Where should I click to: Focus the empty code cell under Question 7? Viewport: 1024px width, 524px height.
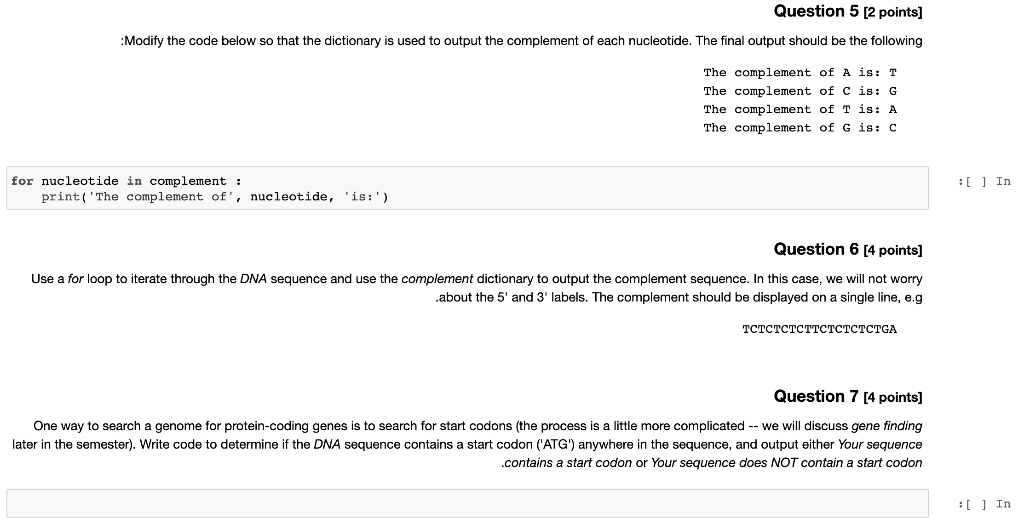click(467, 503)
